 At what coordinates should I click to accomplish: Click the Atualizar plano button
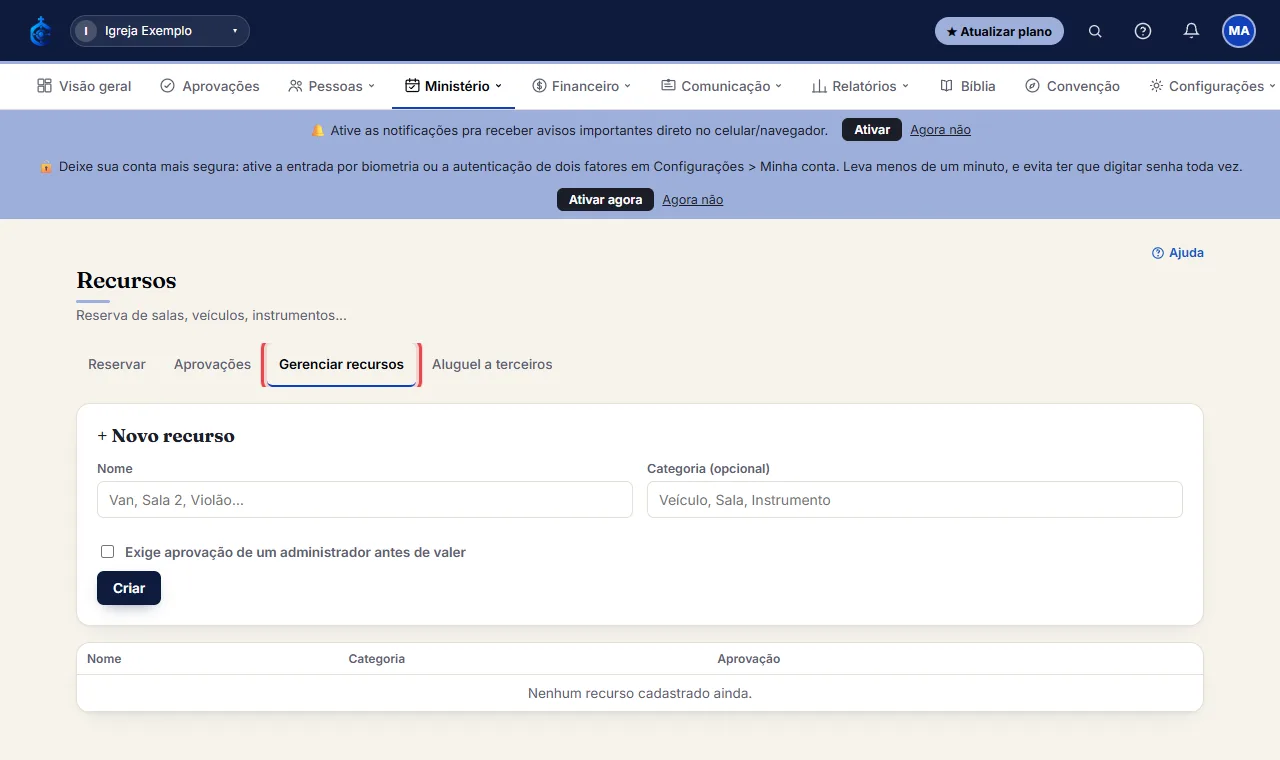tap(999, 31)
